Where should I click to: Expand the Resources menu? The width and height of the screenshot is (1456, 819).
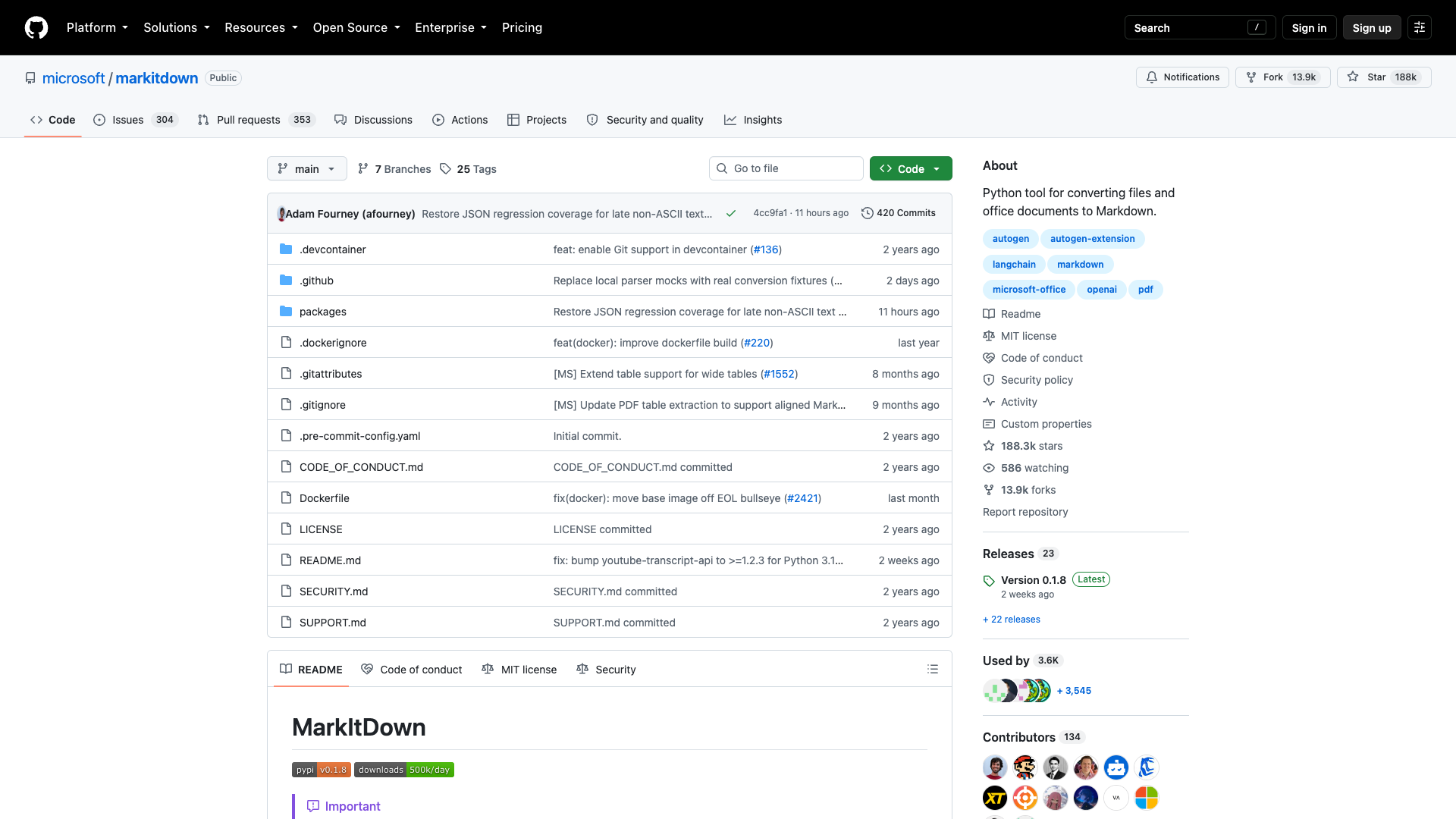coord(261,27)
